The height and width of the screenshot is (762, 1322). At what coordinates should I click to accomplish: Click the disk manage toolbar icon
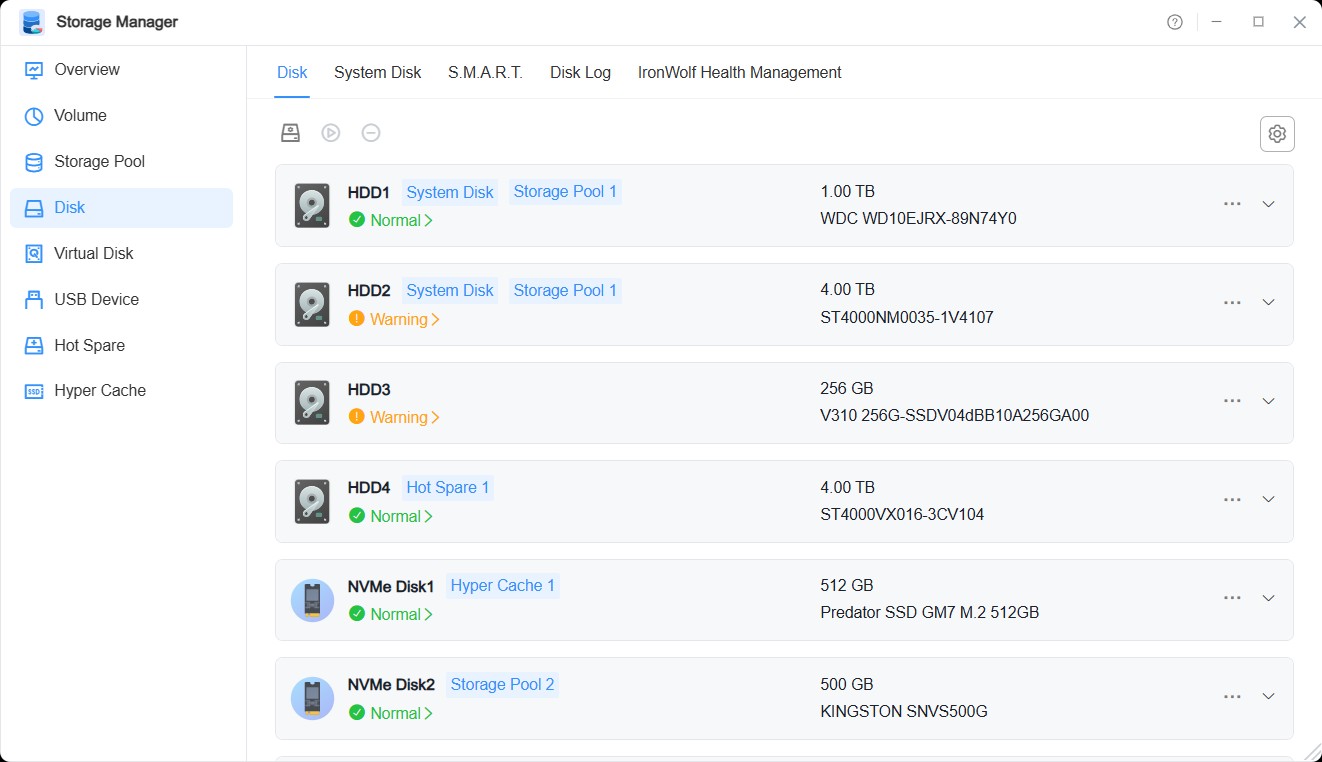(x=290, y=132)
